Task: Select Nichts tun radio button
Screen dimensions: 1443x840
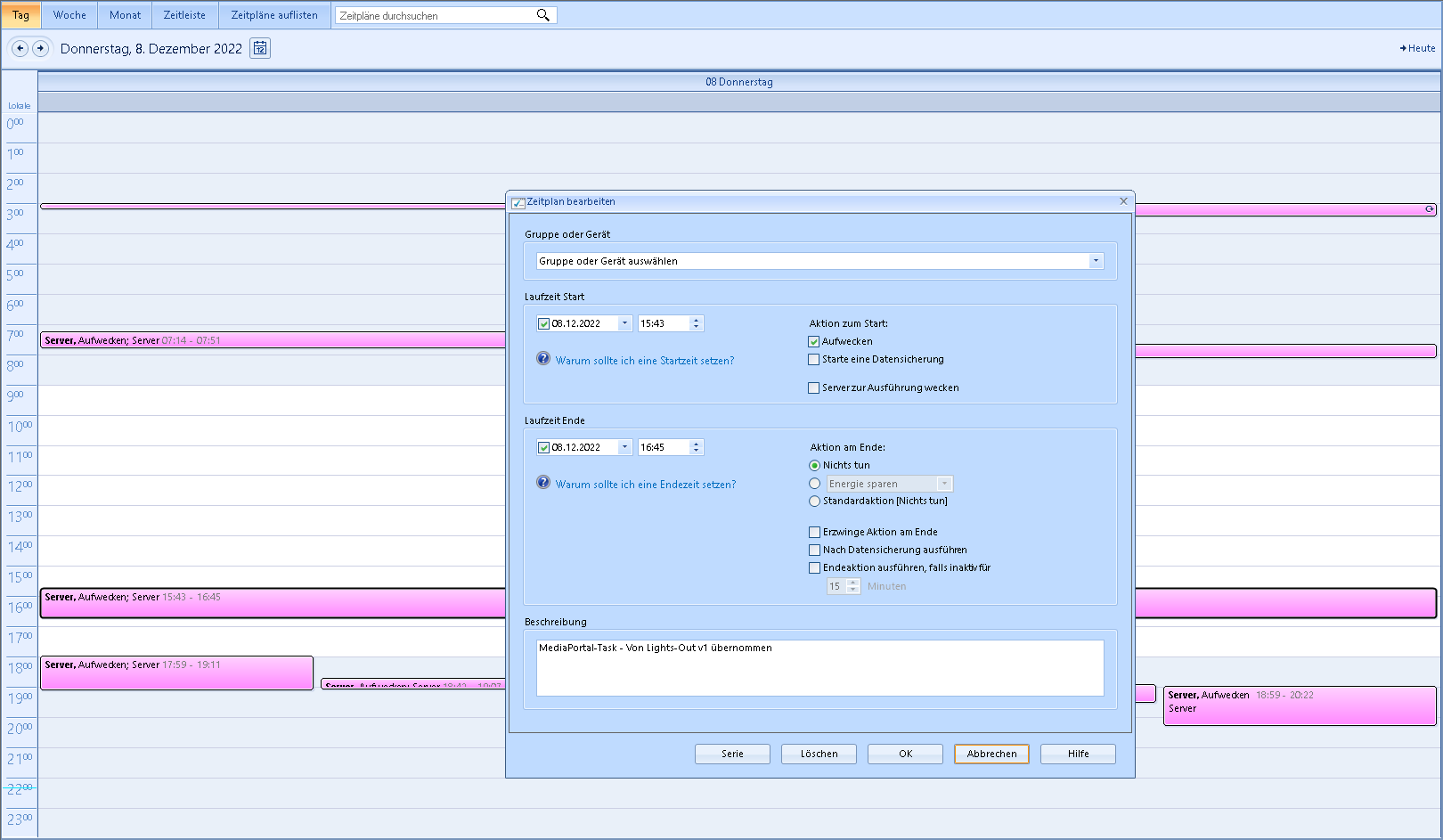Action: 814,465
